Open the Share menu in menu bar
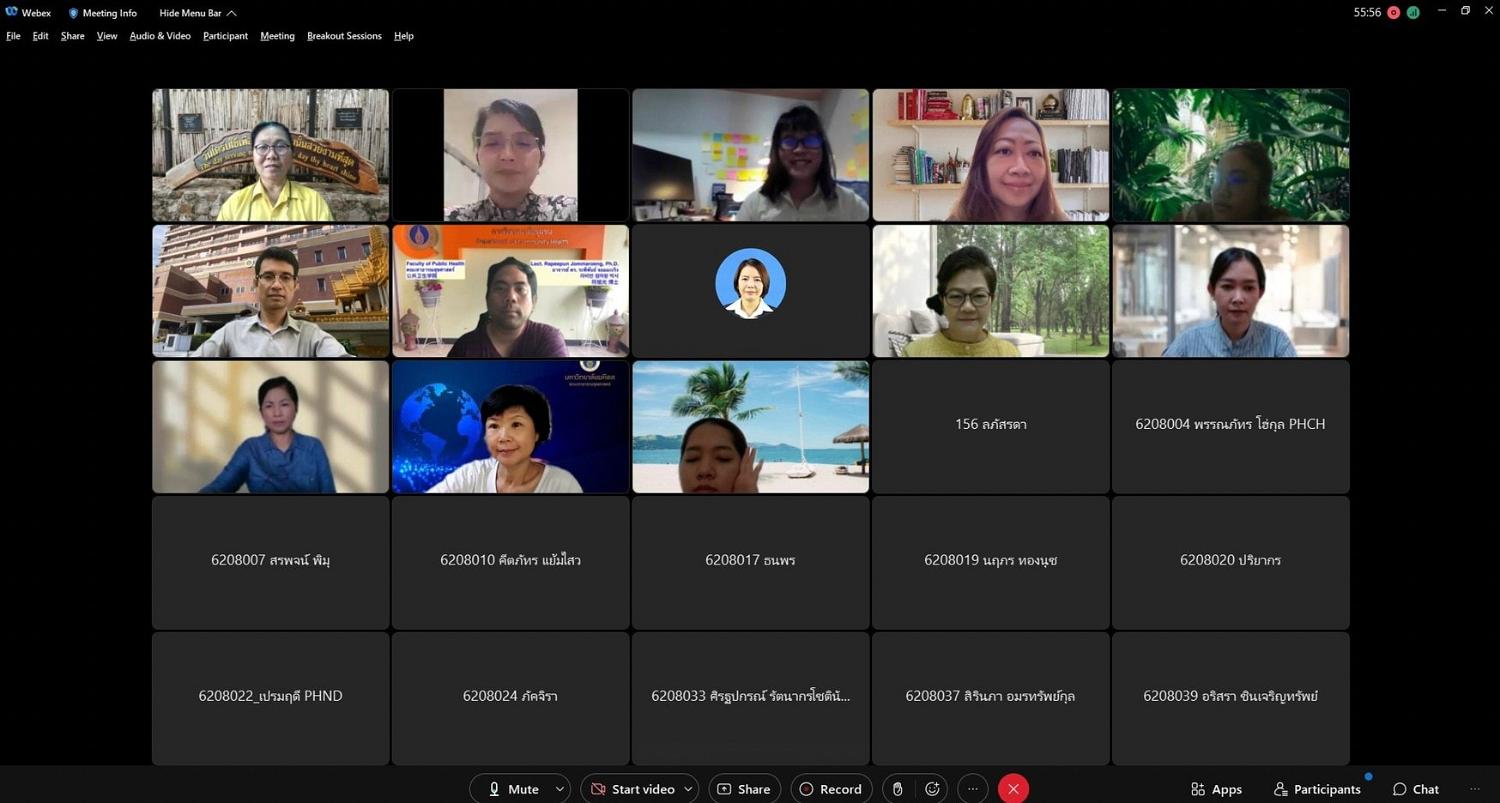Viewport: 1500px width, 803px height. (x=72, y=36)
